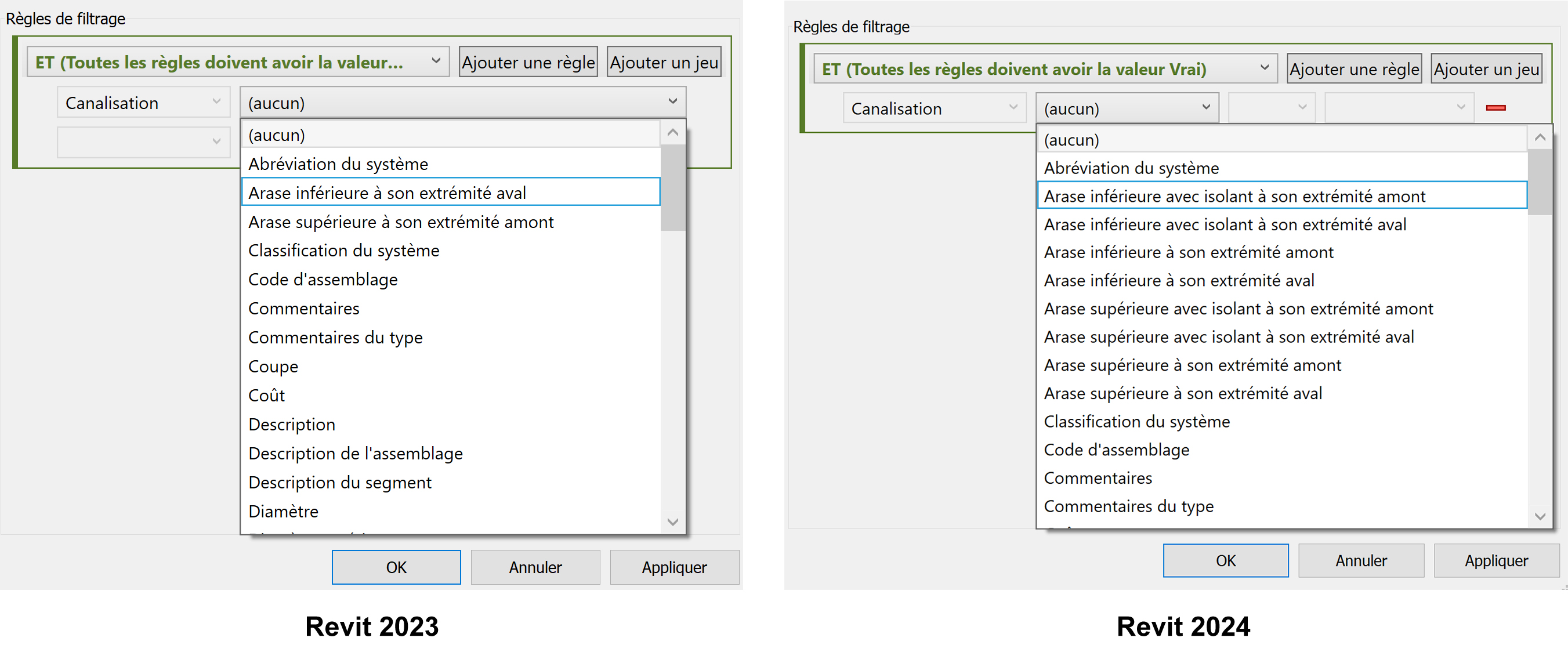The width and height of the screenshot is (1568, 663).
Task: Click the scroll-up arrow in Revit 2024 list
Action: pos(1541,137)
